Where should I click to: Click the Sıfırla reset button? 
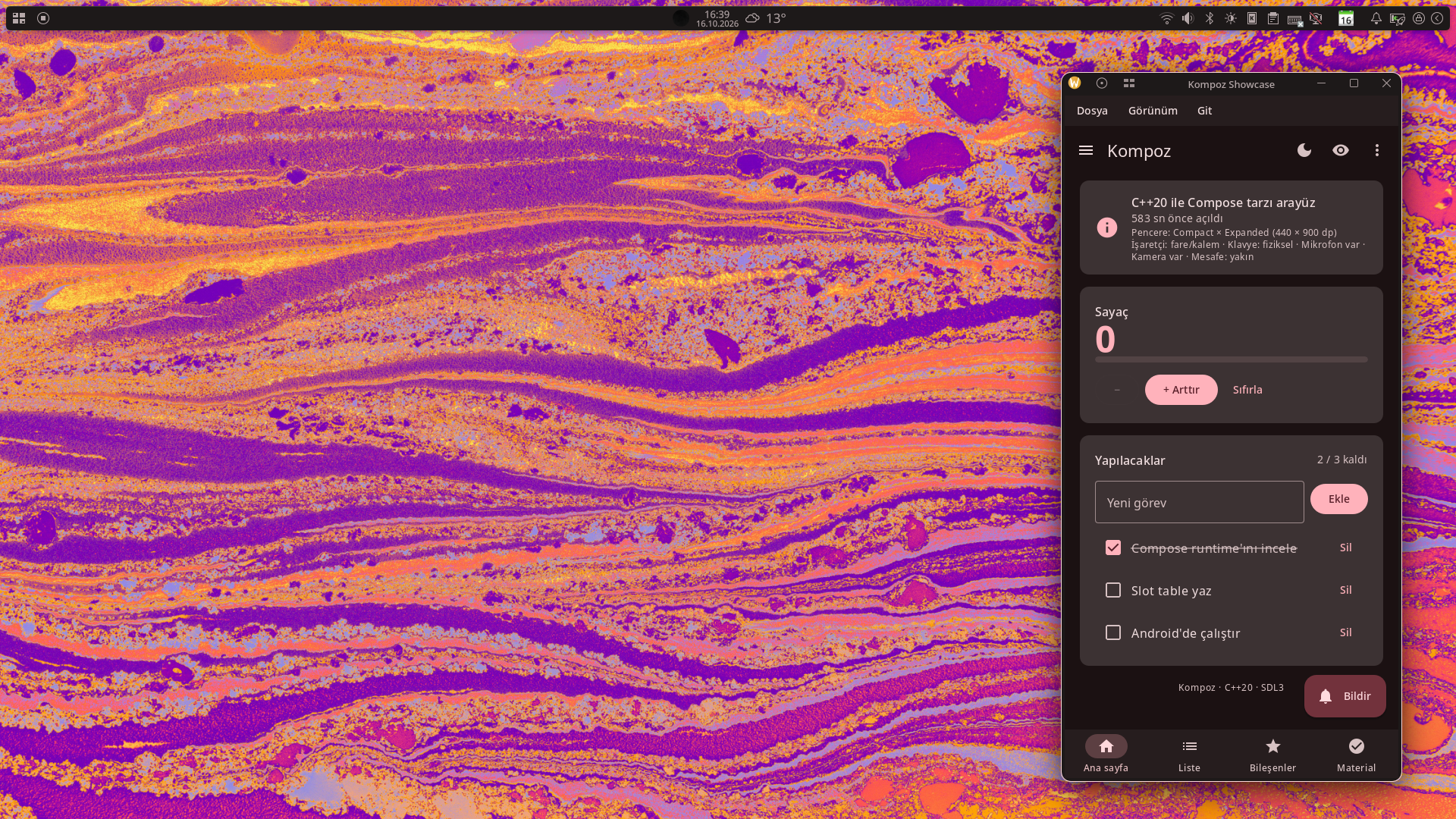(x=1247, y=390)
